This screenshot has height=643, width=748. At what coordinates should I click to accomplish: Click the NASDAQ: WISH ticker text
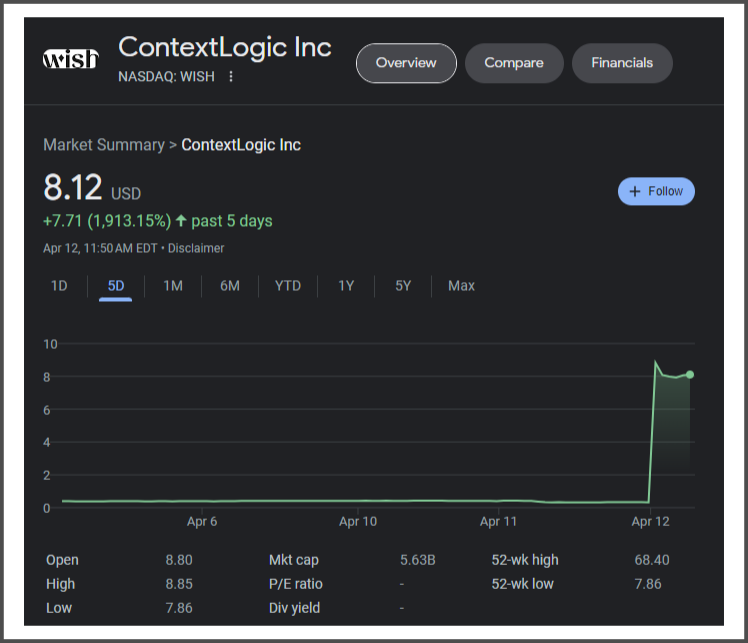166,76
